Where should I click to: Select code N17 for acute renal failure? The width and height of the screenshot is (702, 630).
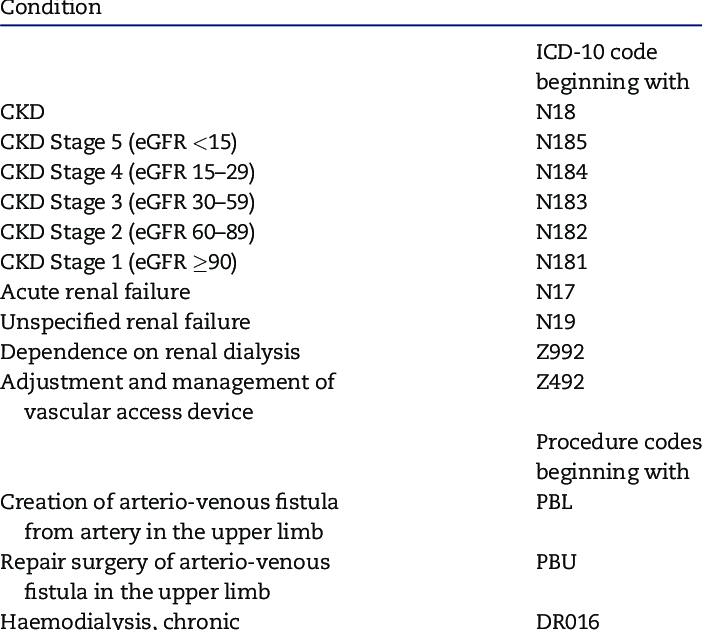[x=555, y=292]
